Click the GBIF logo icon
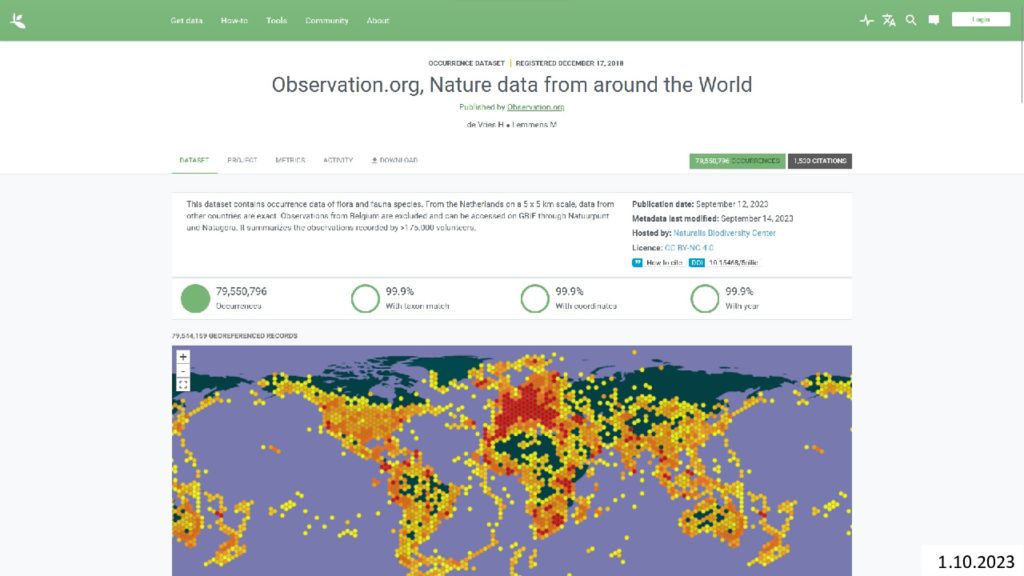Viewport: 1024px width, 576px height. pos(18,21)
